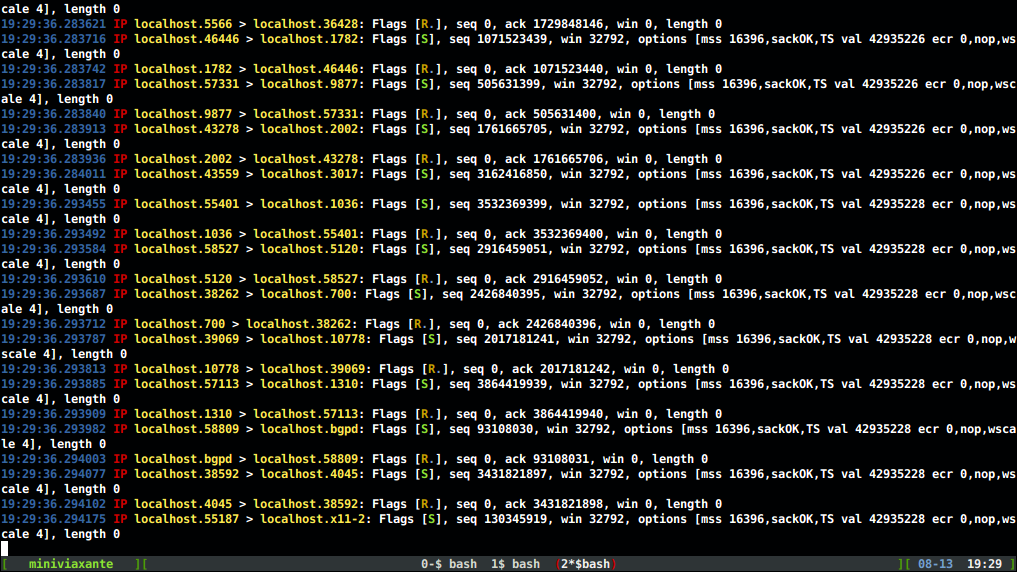This screenshot has width=1017, height=572.
Task: Click 'ack 3532369400' value
Action: point(554,234)
